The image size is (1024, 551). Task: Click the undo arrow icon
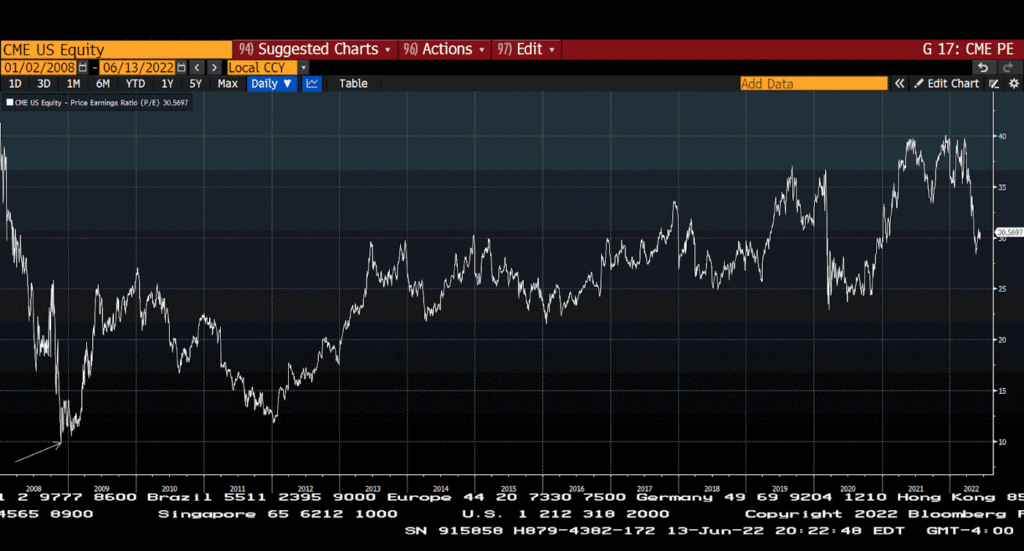click(984, 67)
